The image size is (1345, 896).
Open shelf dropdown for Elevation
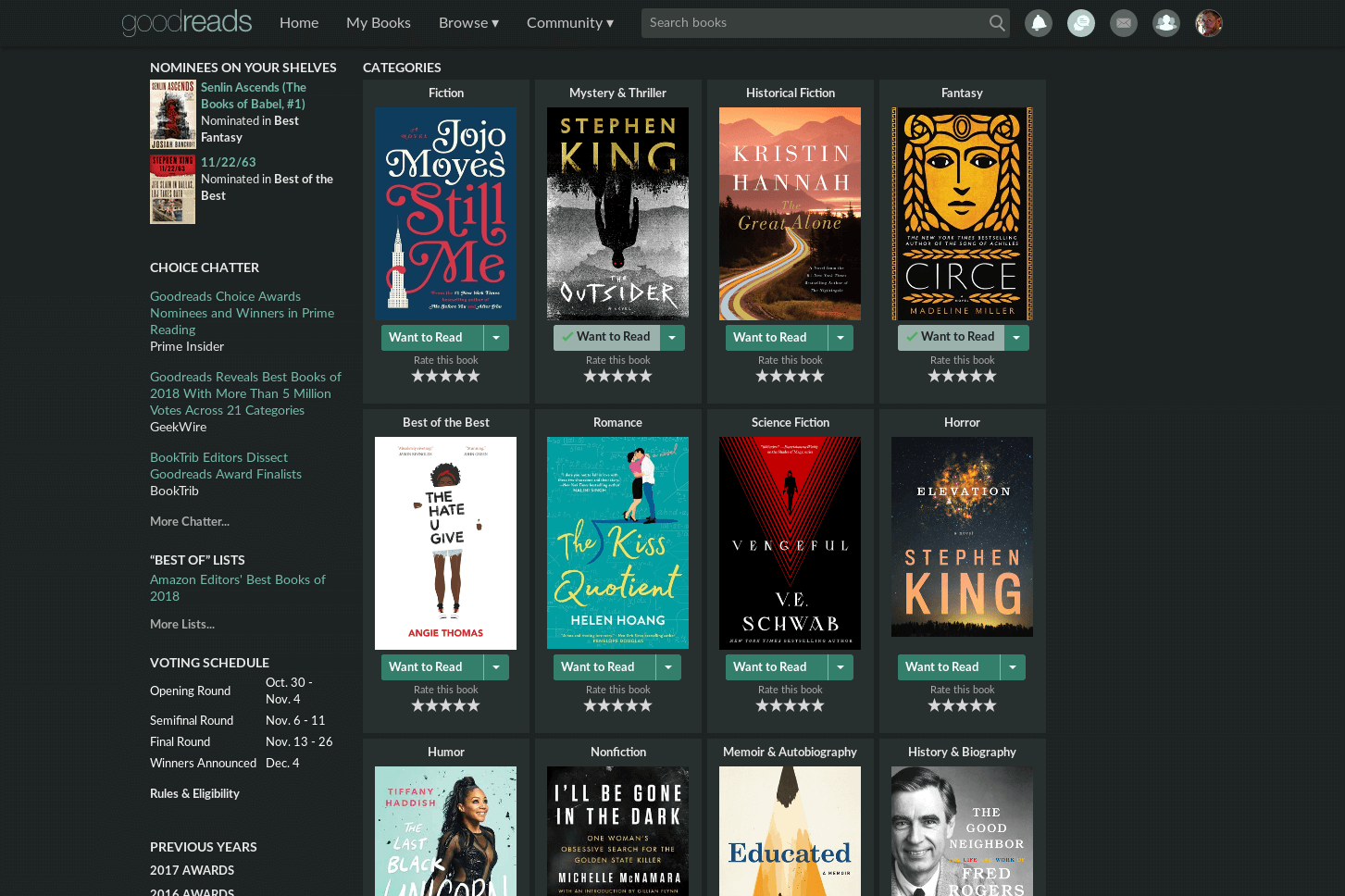[1013, 667]
